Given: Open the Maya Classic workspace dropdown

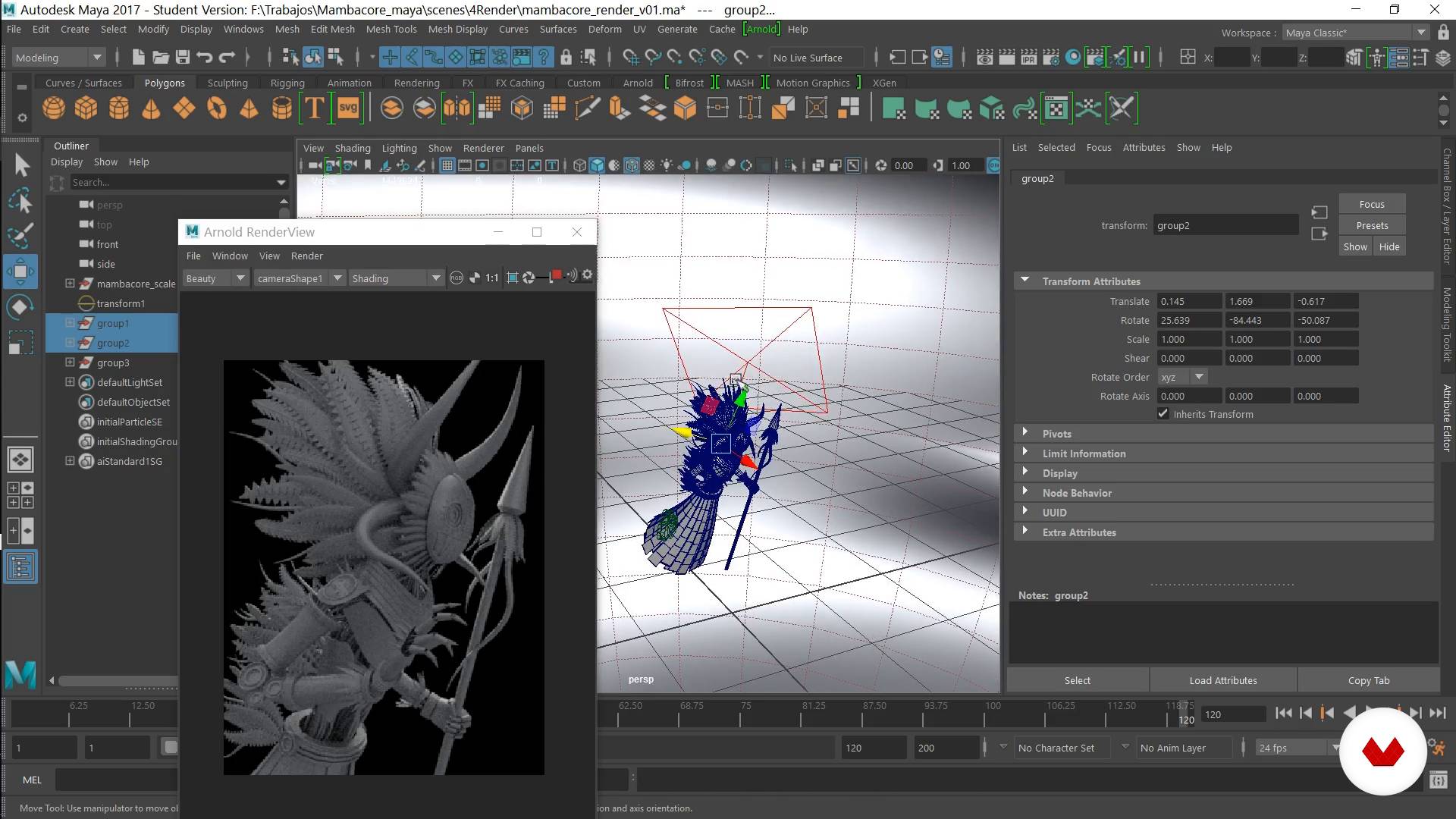Looking at the screenshot, I should pos(1355,33).
